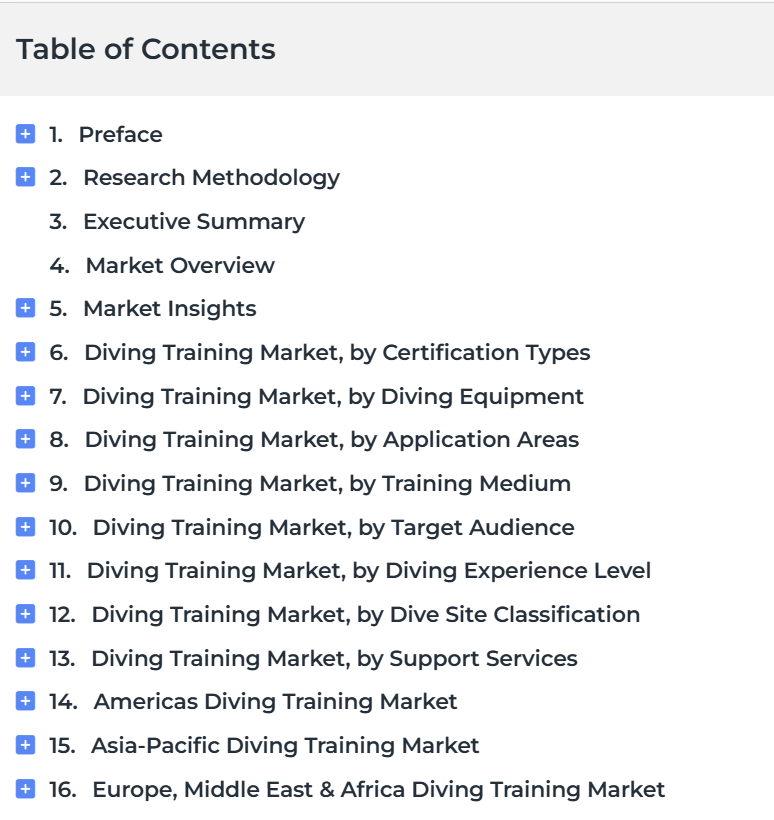This screenshot has width=774, height=820.
Task: Open Diving Training Market by Certification Types
Action: tap(336, 353)
